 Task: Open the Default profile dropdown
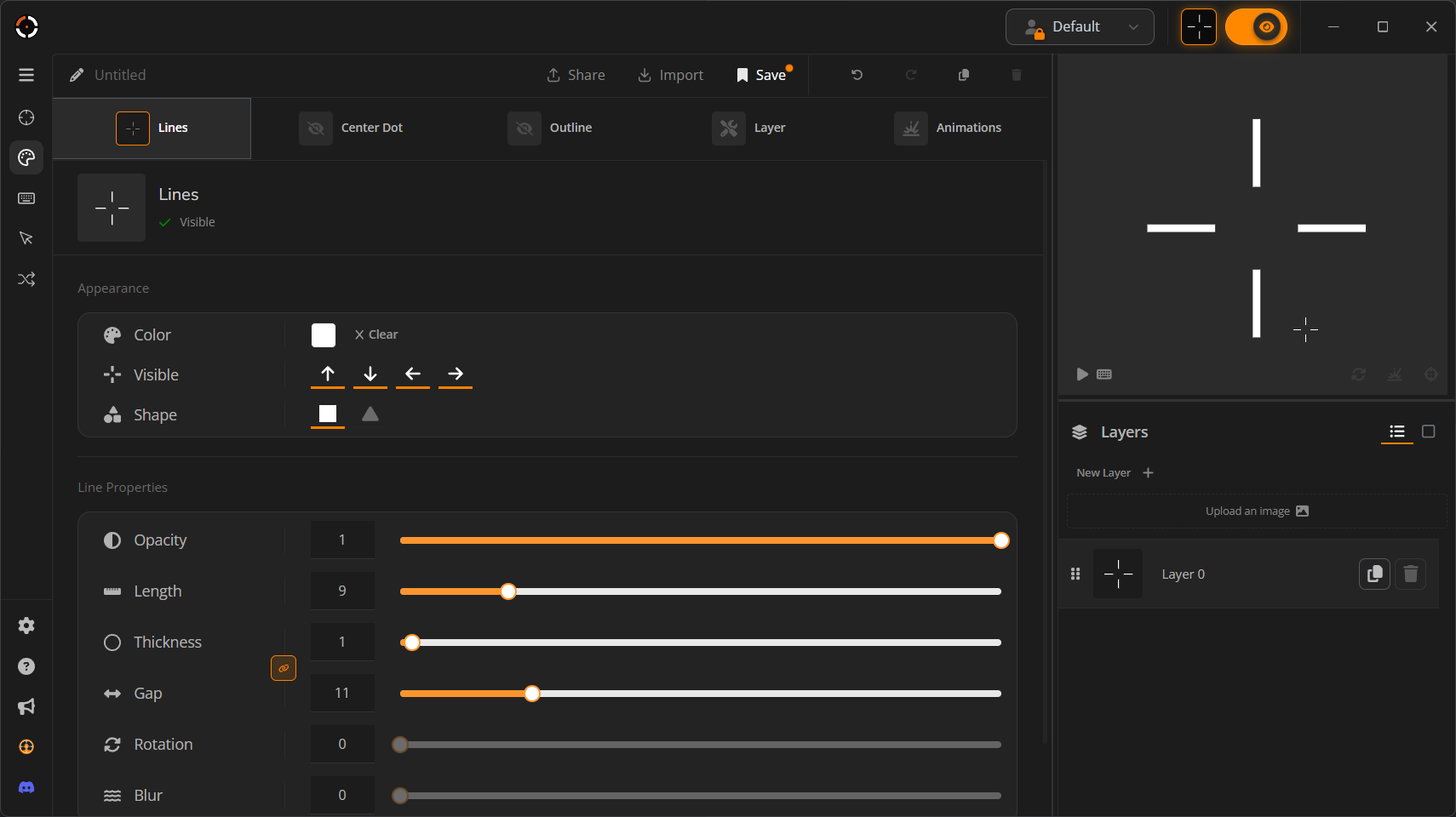pyautogui.click(x=1080, y=27)
